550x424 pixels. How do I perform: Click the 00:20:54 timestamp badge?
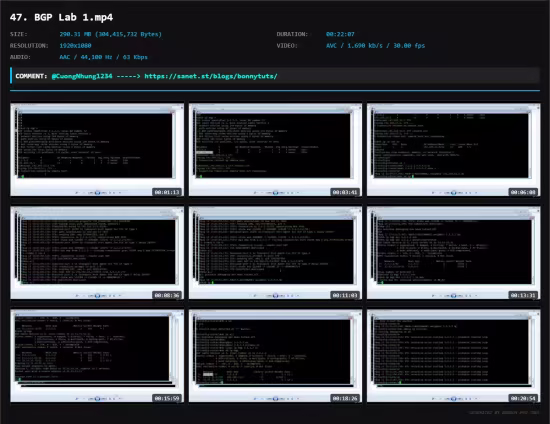[523, 398]
